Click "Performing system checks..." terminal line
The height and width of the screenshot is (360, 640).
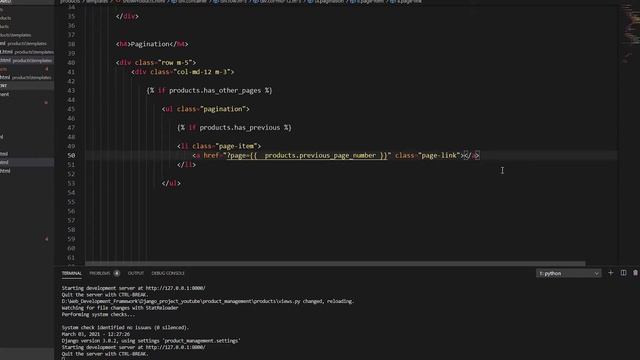coord(98,314)
